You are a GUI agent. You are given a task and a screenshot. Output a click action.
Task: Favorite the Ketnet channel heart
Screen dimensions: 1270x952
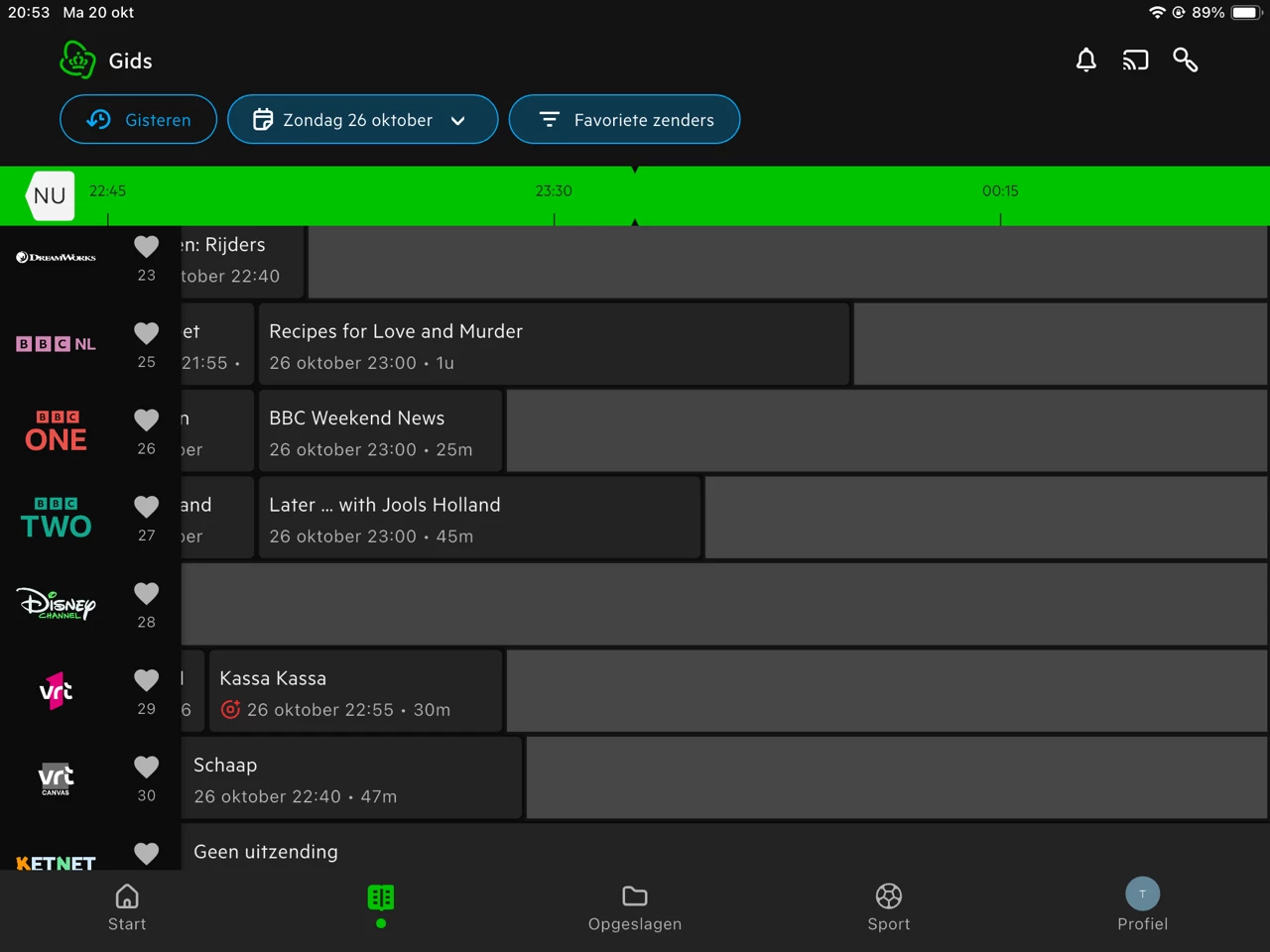click(146, 853)
